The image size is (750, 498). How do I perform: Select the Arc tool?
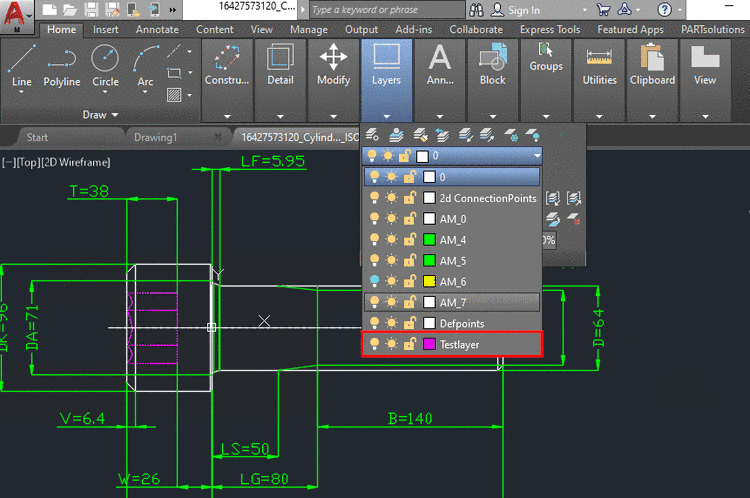click(146, 66)
